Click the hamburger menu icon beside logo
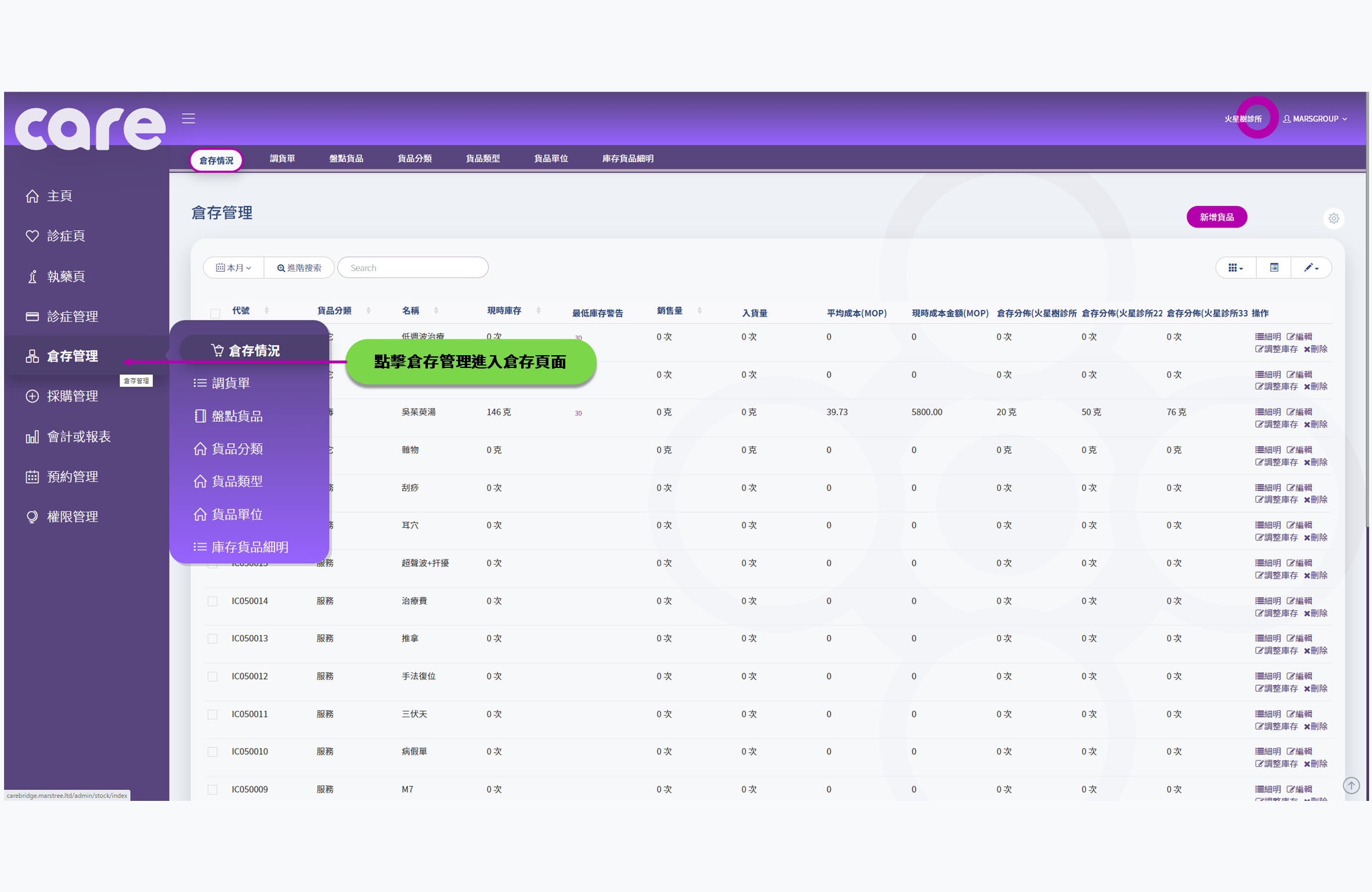 188,118
